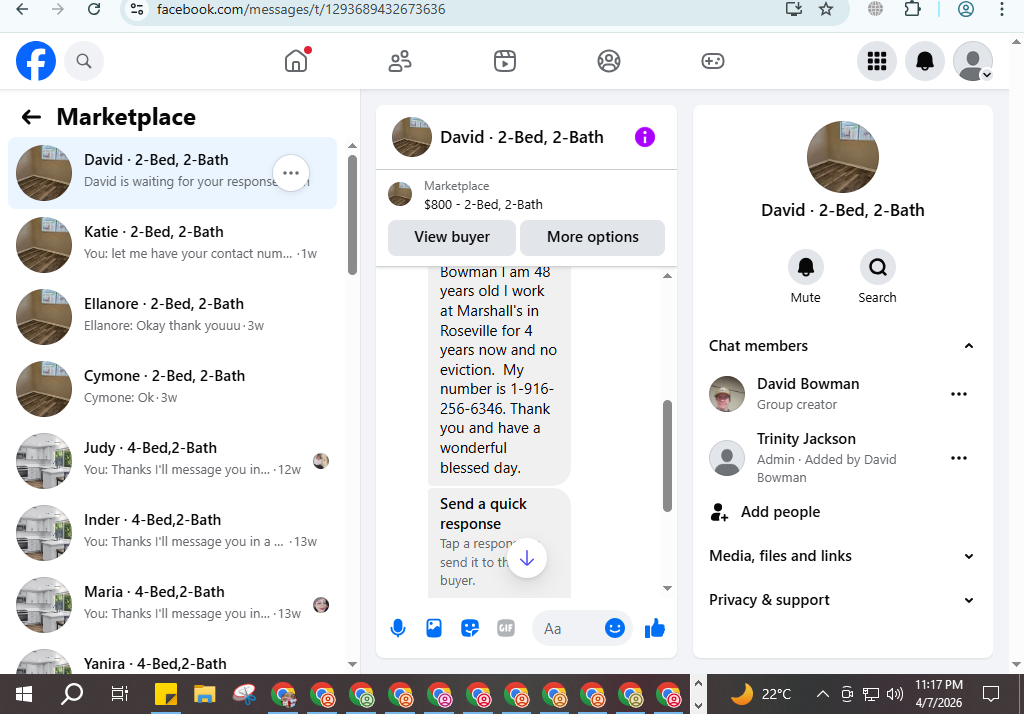This screenshot has width=1024, height=714.
Task: Go to the Home feed icon
Action: pyautogui.click(x=296, y=61)
